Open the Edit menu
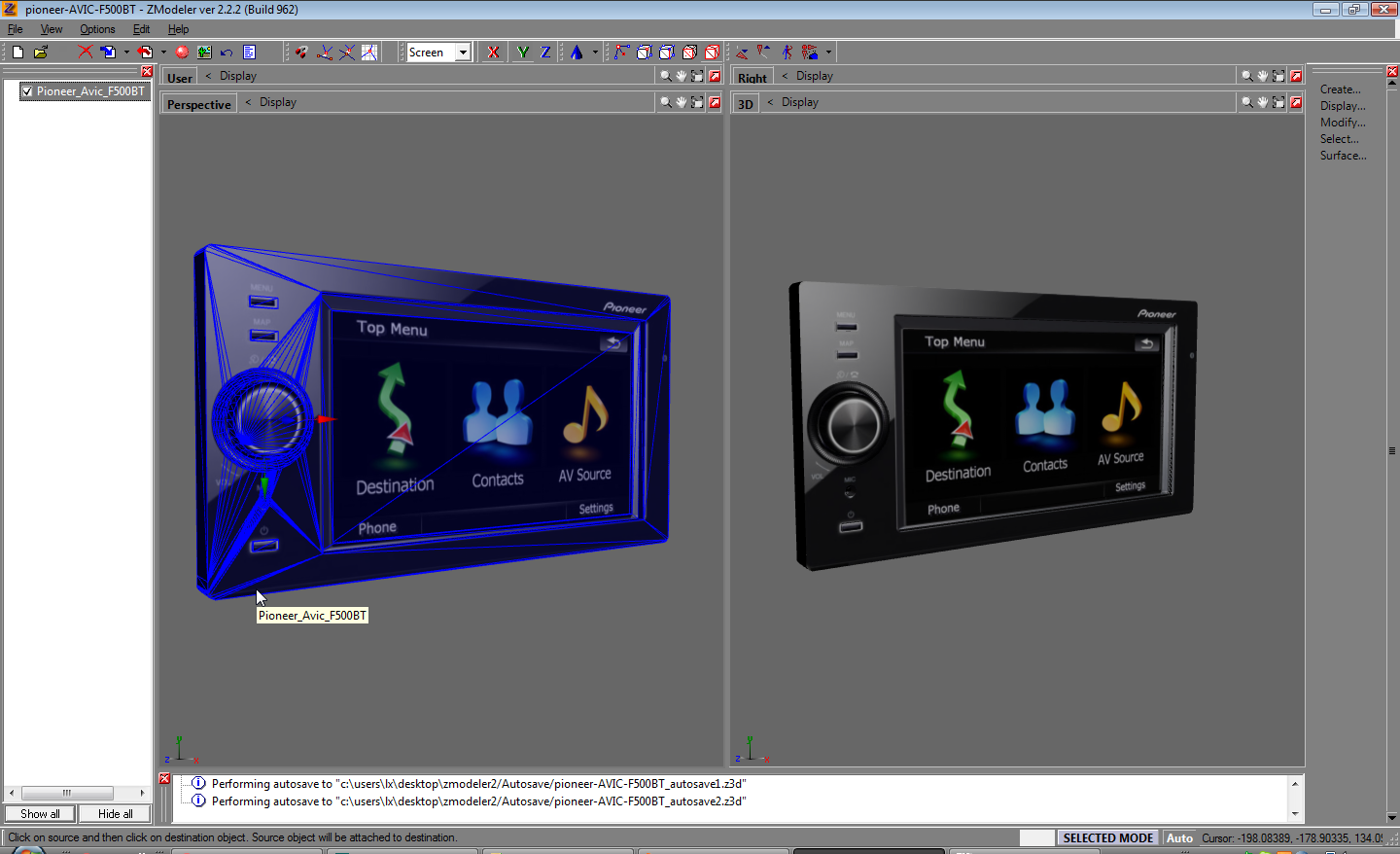The width and height of the screenshot is (1400, 854). tap(141, 29)
